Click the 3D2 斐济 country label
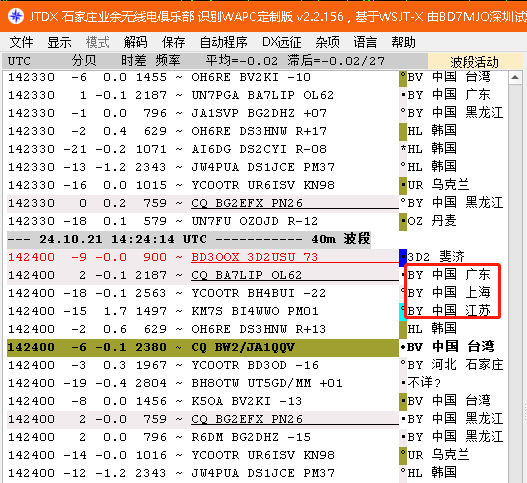527x483 pixels. [436, 257]
